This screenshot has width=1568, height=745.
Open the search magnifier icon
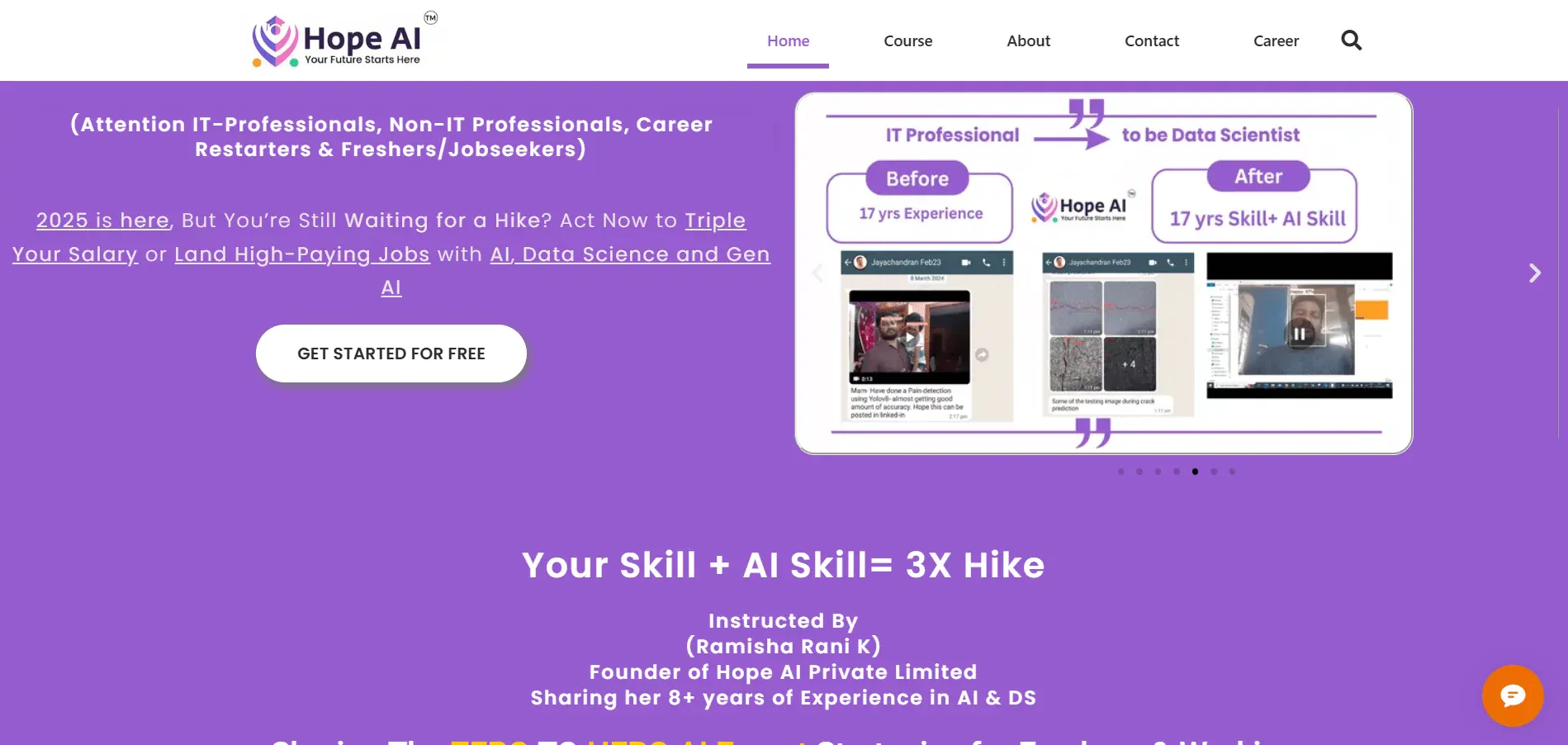(1351, 40)
